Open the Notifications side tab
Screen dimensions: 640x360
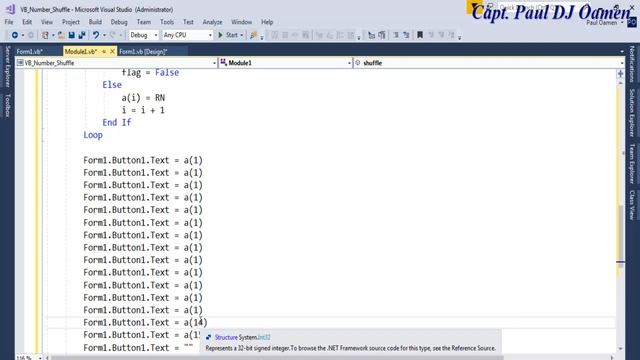tap(632, 64)
